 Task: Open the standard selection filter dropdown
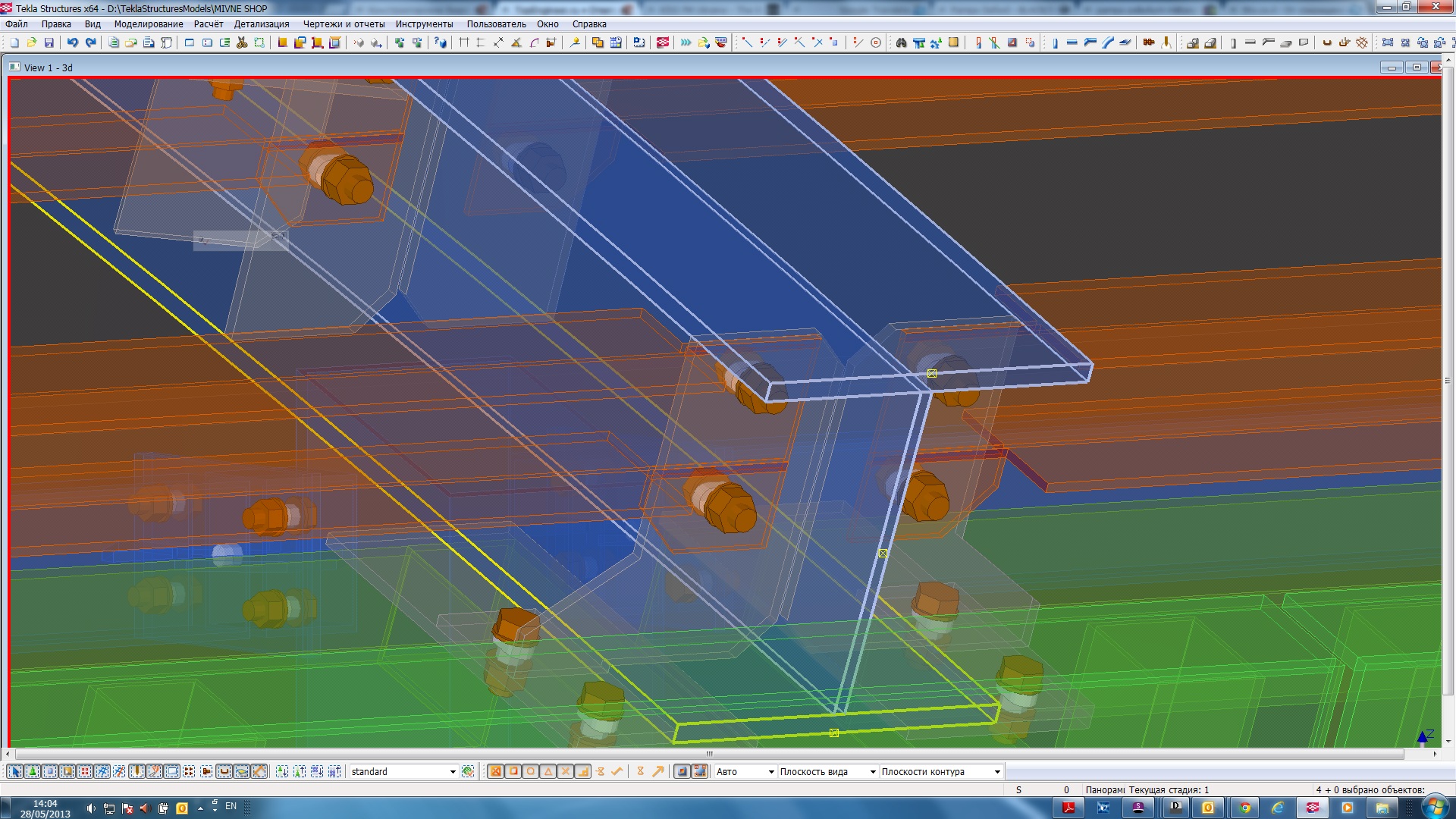click(x=452, y=772)
